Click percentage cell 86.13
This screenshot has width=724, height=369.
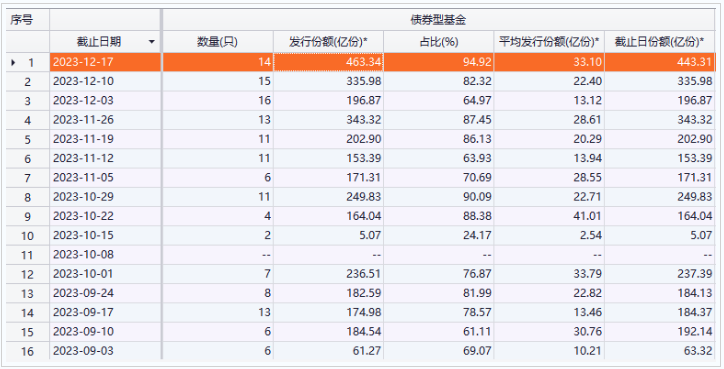[x=439, y=139]
